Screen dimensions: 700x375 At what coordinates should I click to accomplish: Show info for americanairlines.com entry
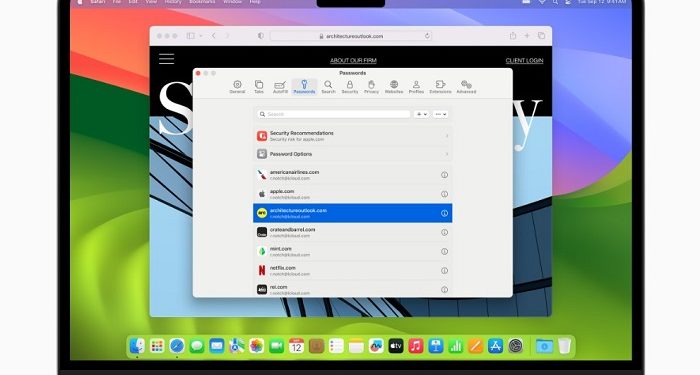(x=444, y=175)
